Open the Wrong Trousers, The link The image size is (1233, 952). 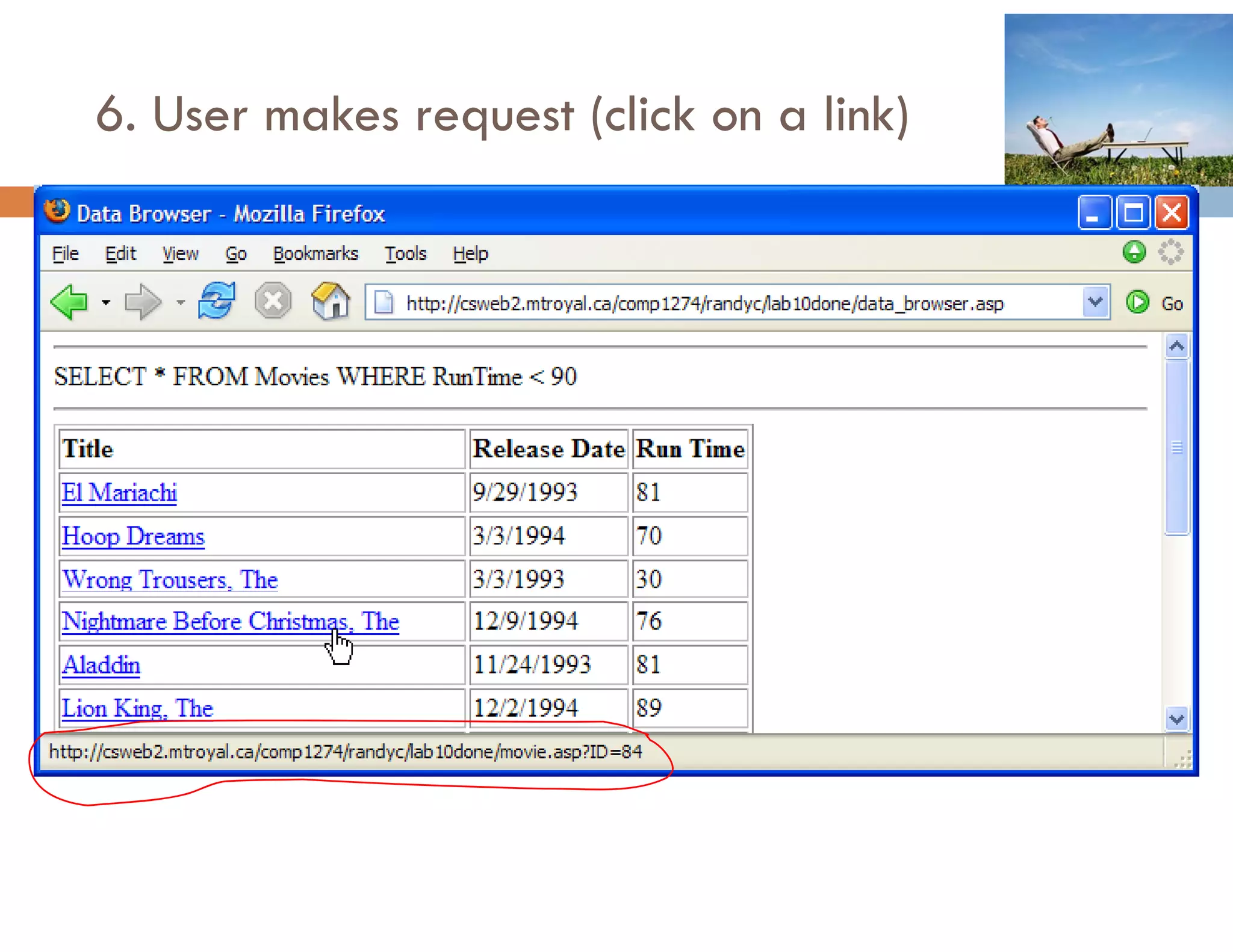(170, 580)
